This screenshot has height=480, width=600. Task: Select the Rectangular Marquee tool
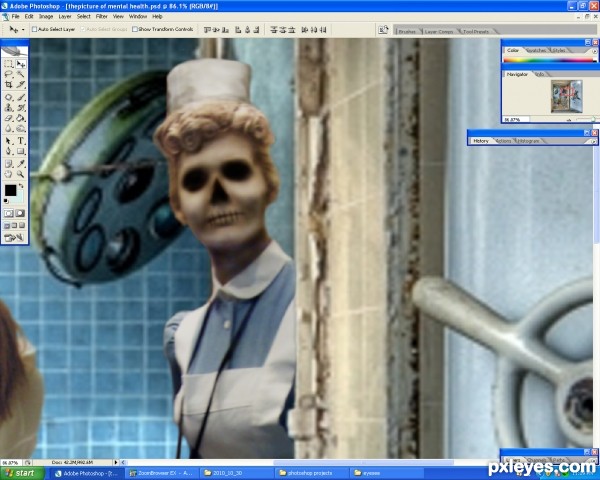tap(9, 64)
